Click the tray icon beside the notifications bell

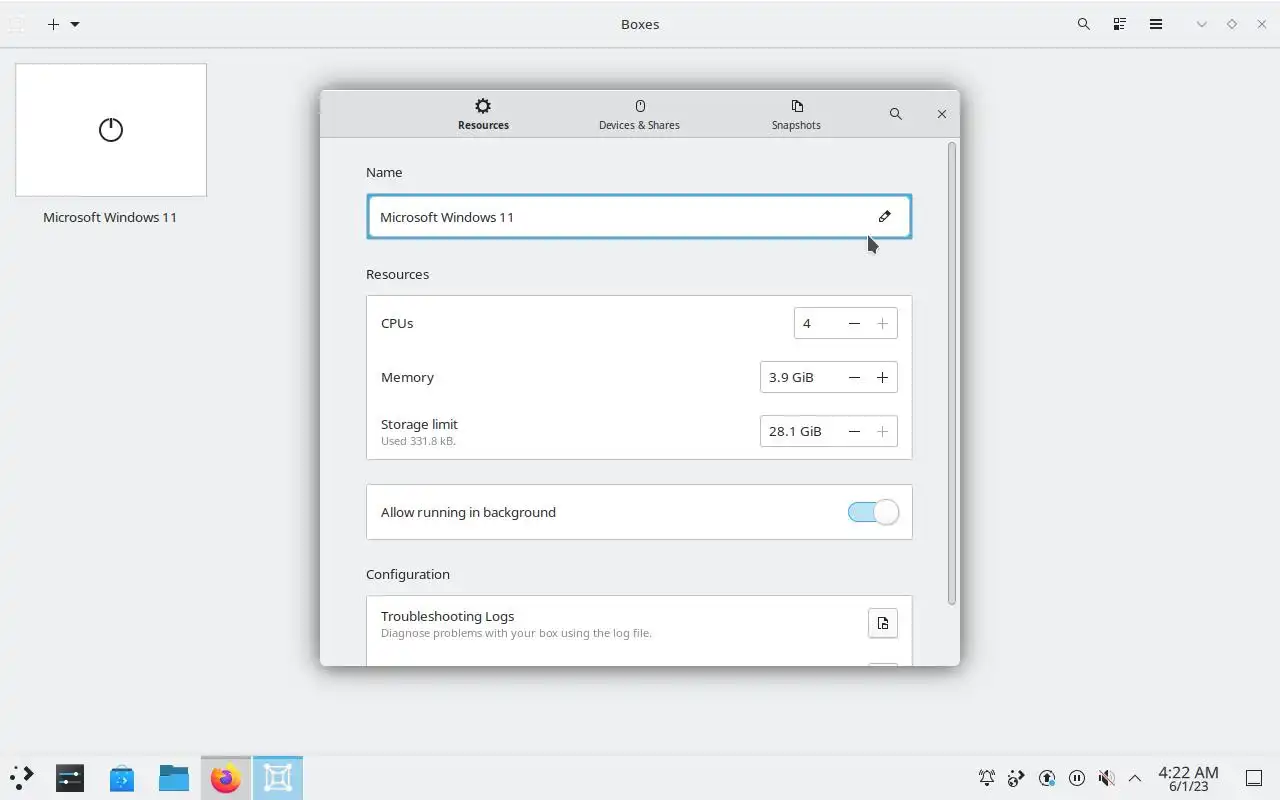tap(1017, 778)
